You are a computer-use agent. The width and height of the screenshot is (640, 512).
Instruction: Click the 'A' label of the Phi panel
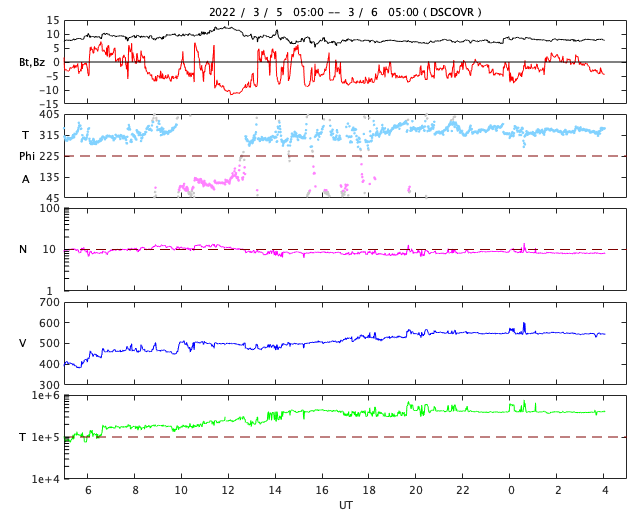[25, 179]
